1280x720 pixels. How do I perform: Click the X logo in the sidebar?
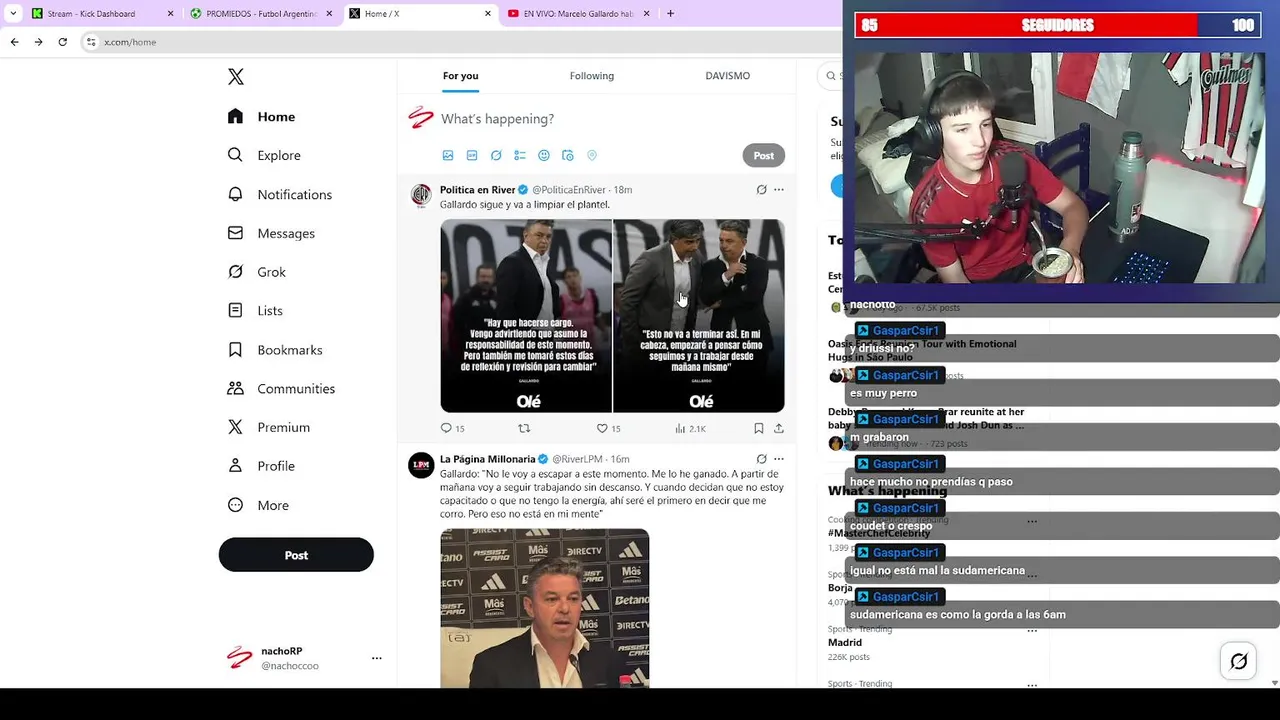point(236,77)
